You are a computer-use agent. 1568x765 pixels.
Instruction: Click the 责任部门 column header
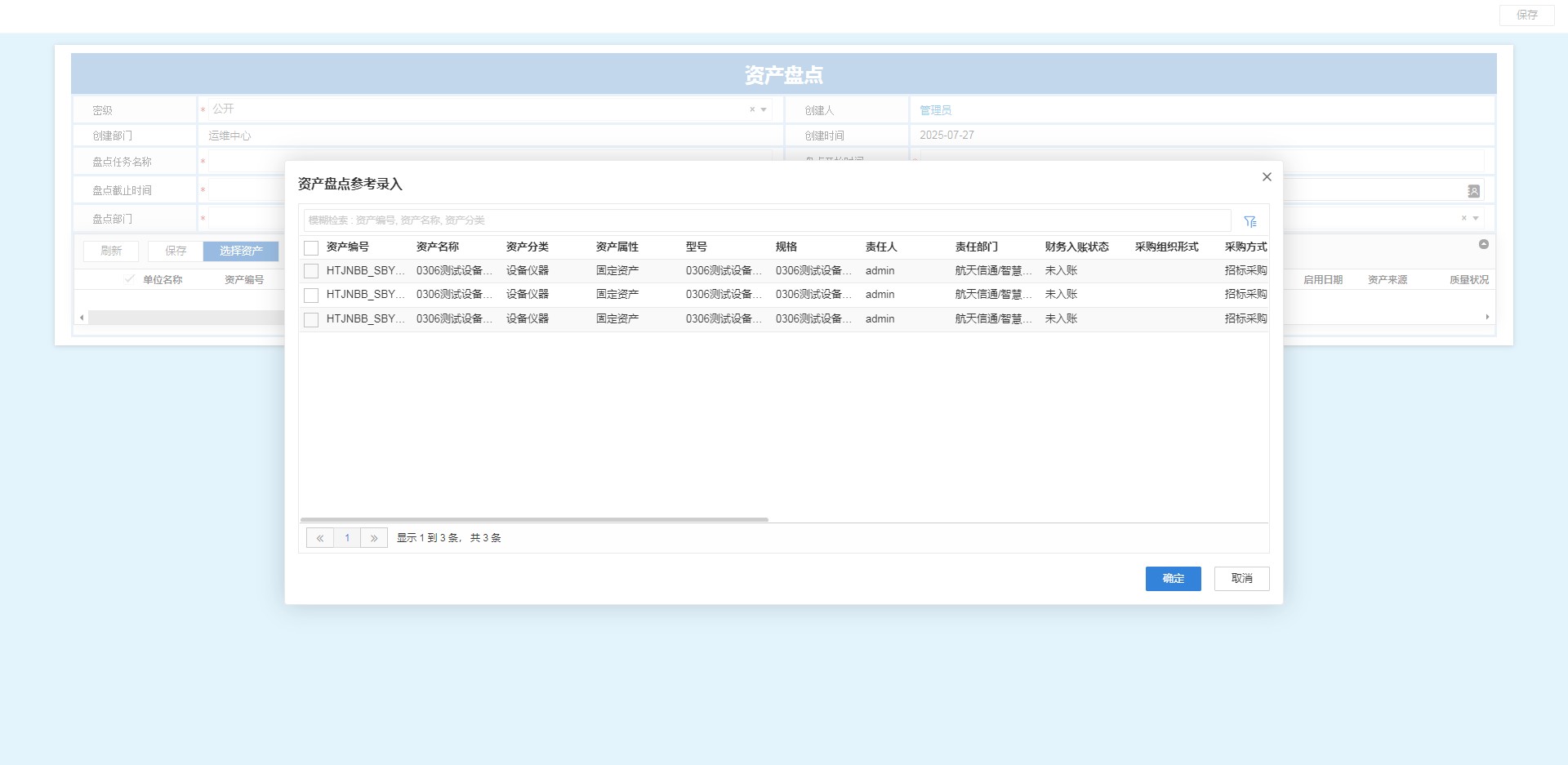977,247
